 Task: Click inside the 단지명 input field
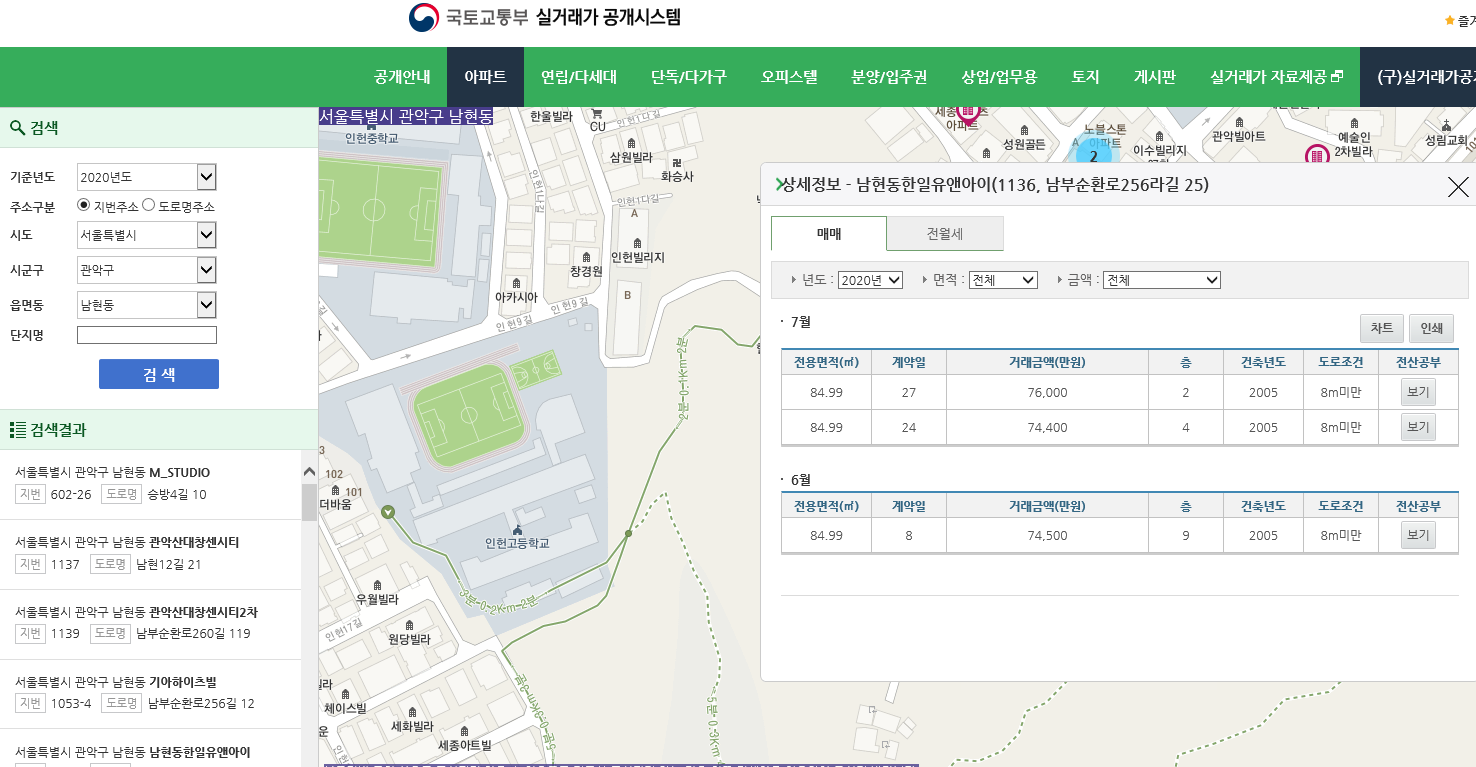click(146, 334)
